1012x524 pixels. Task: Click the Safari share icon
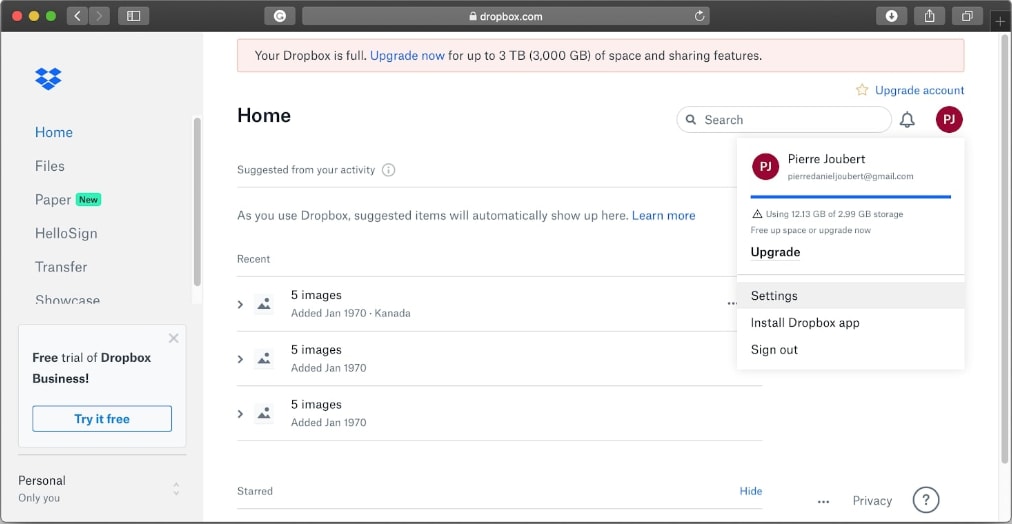[929, 16]
